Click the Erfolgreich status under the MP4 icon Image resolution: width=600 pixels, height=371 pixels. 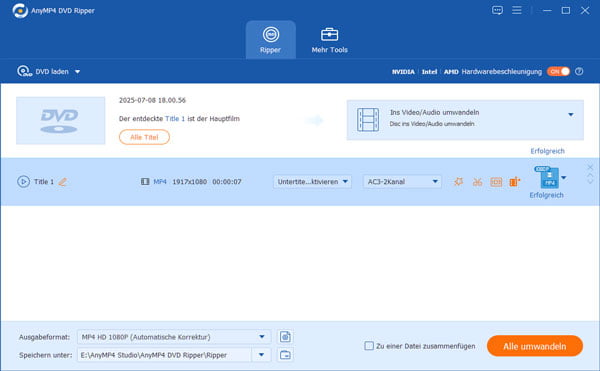click(546, 195)
